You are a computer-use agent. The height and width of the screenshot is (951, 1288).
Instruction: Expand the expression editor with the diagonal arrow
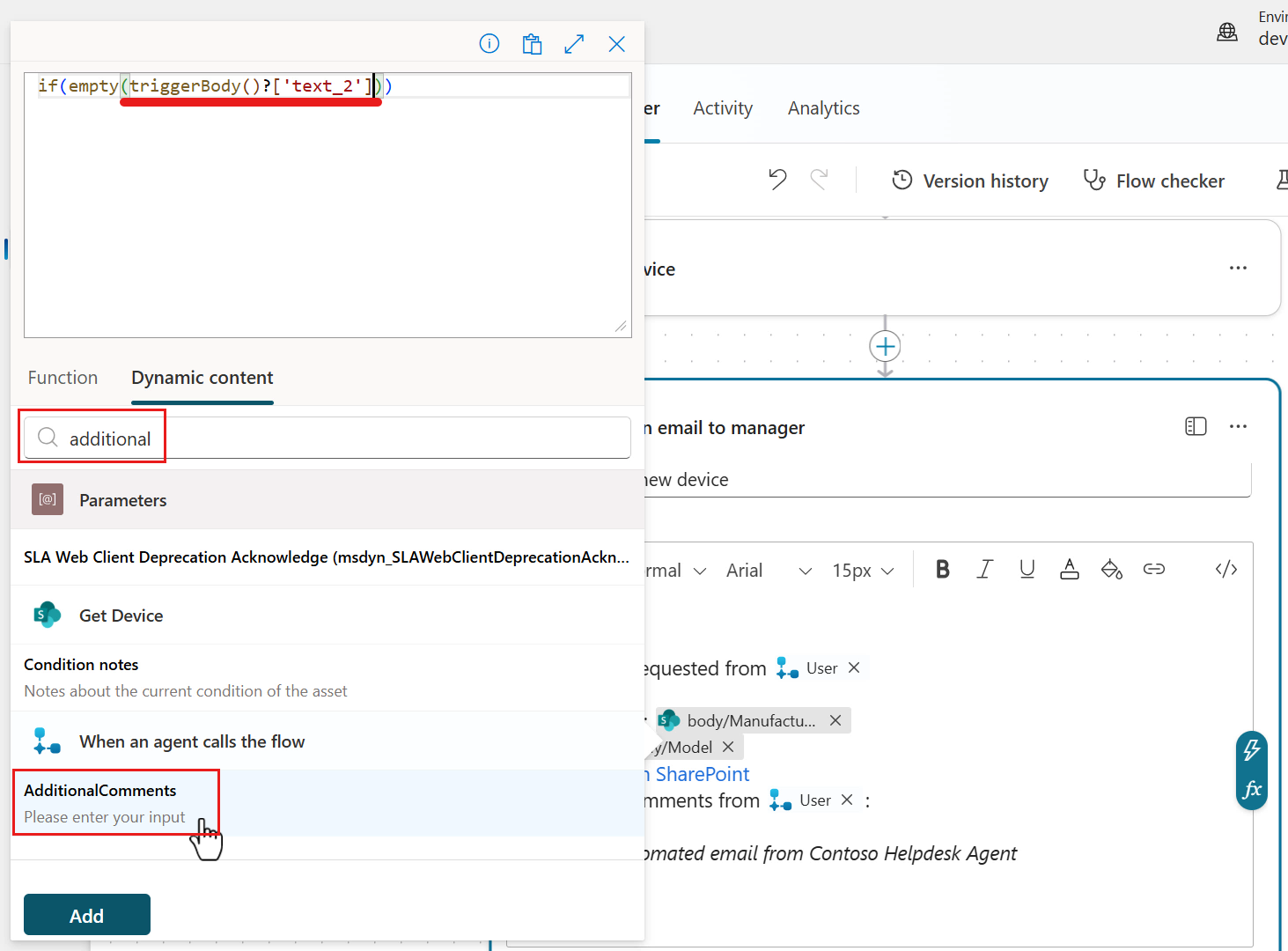pyautogui.click(x=574, y=43)
